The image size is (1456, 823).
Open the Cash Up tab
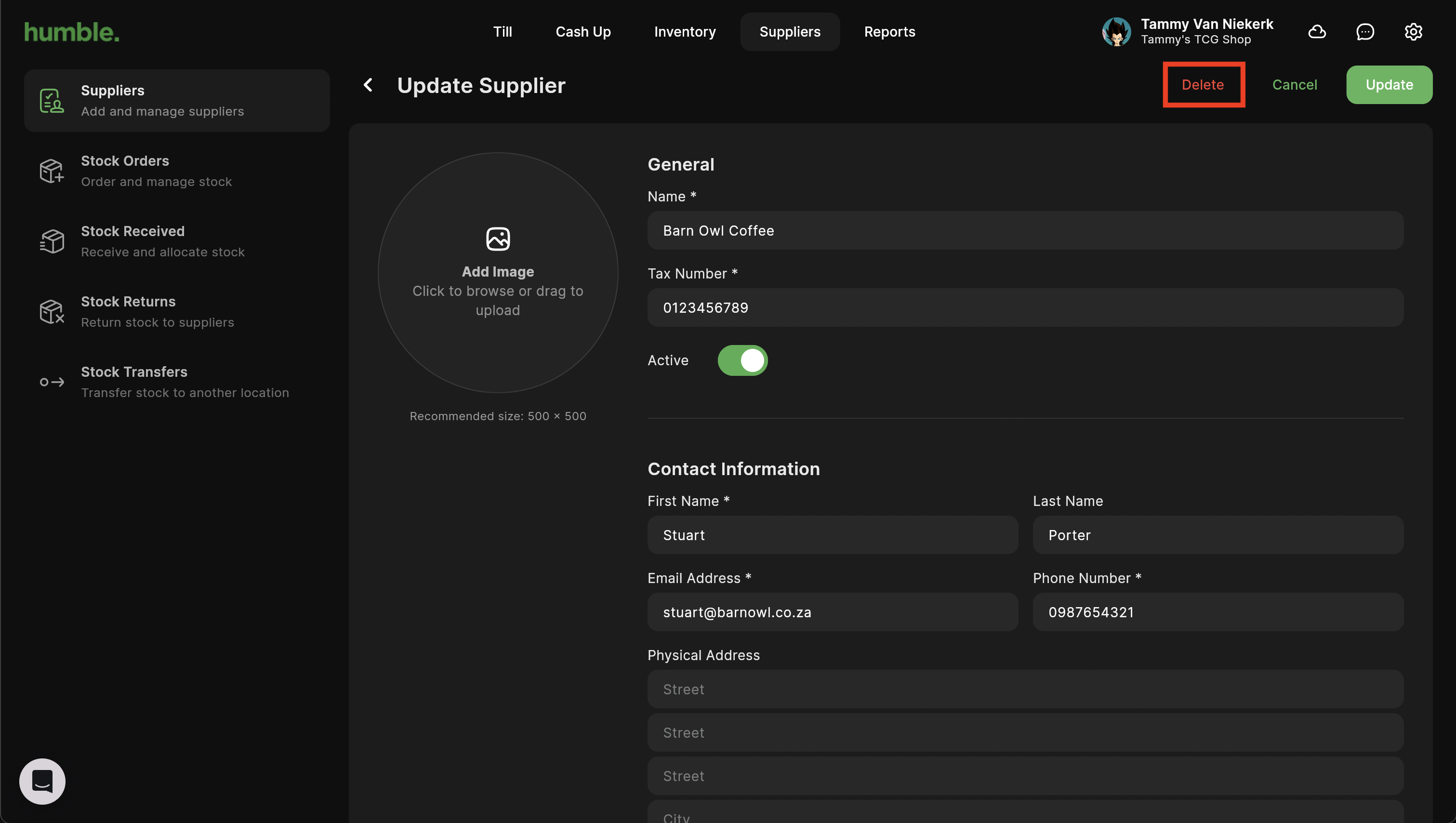click(583, 32)
